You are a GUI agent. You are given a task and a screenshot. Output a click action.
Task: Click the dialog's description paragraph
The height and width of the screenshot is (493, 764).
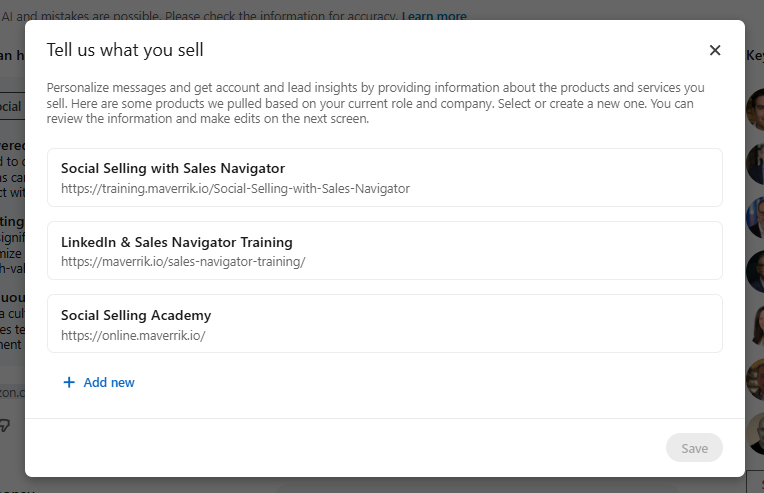click(x=375, y=103)
